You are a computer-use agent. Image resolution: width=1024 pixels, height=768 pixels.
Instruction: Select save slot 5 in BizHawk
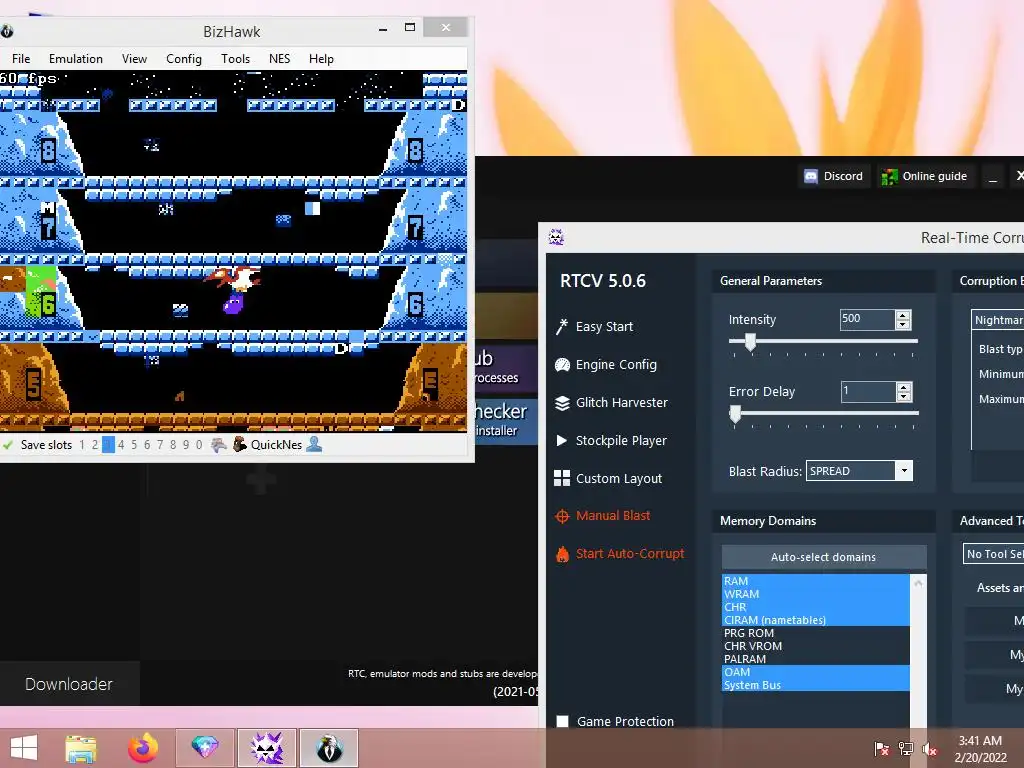[134, 445]
